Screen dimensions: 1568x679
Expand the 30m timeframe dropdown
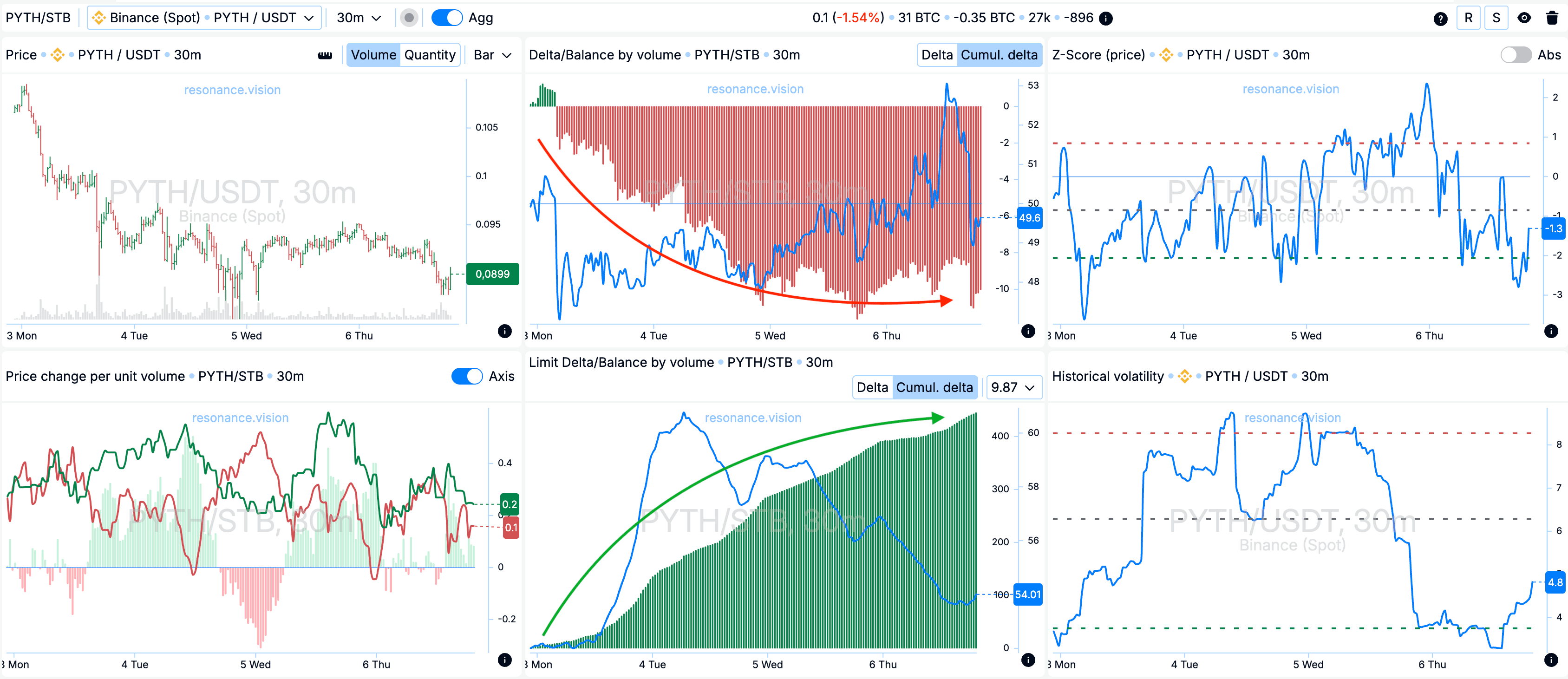359,18
